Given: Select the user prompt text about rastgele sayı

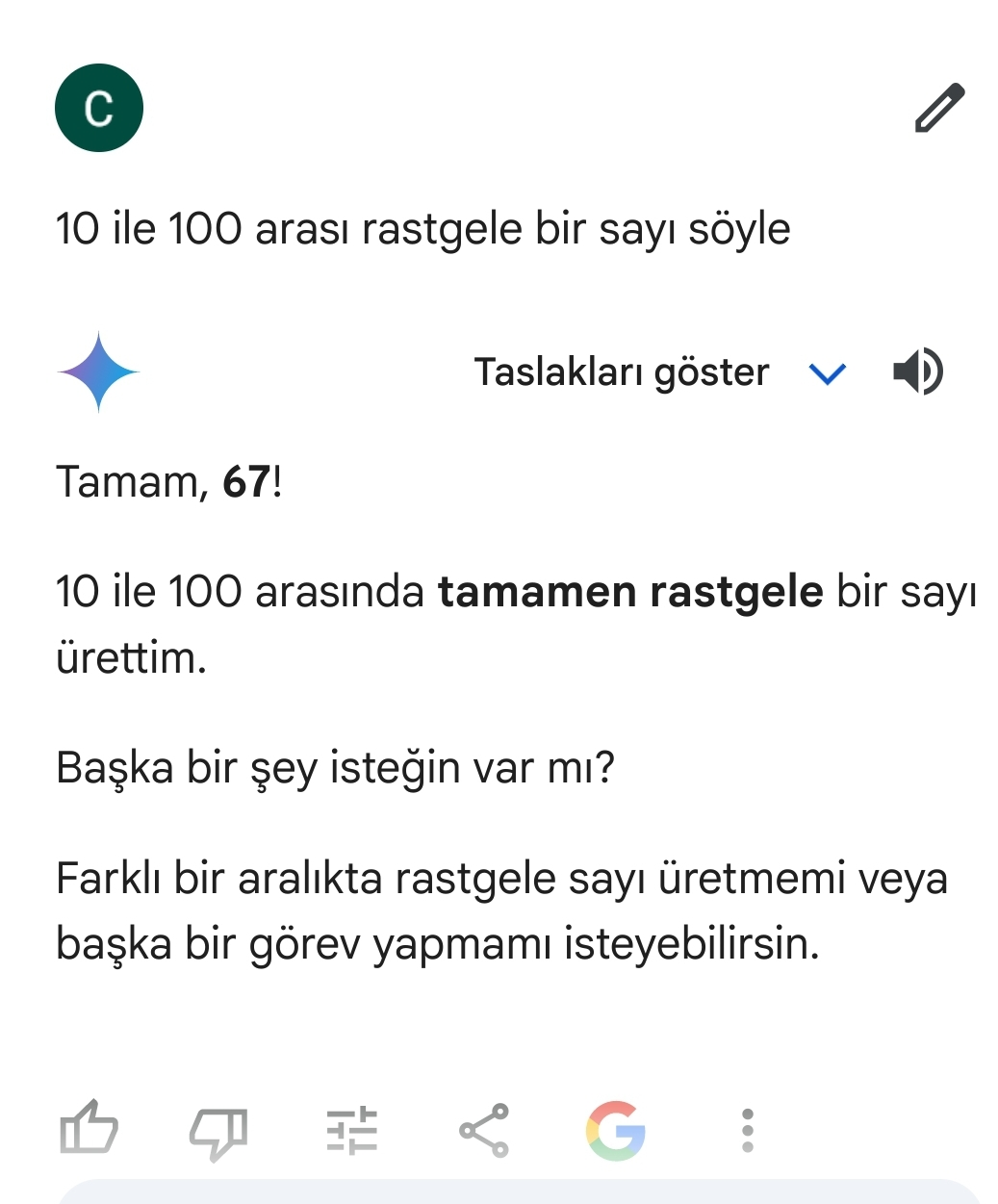Looking at the screenshot, I should coord(423,230).
